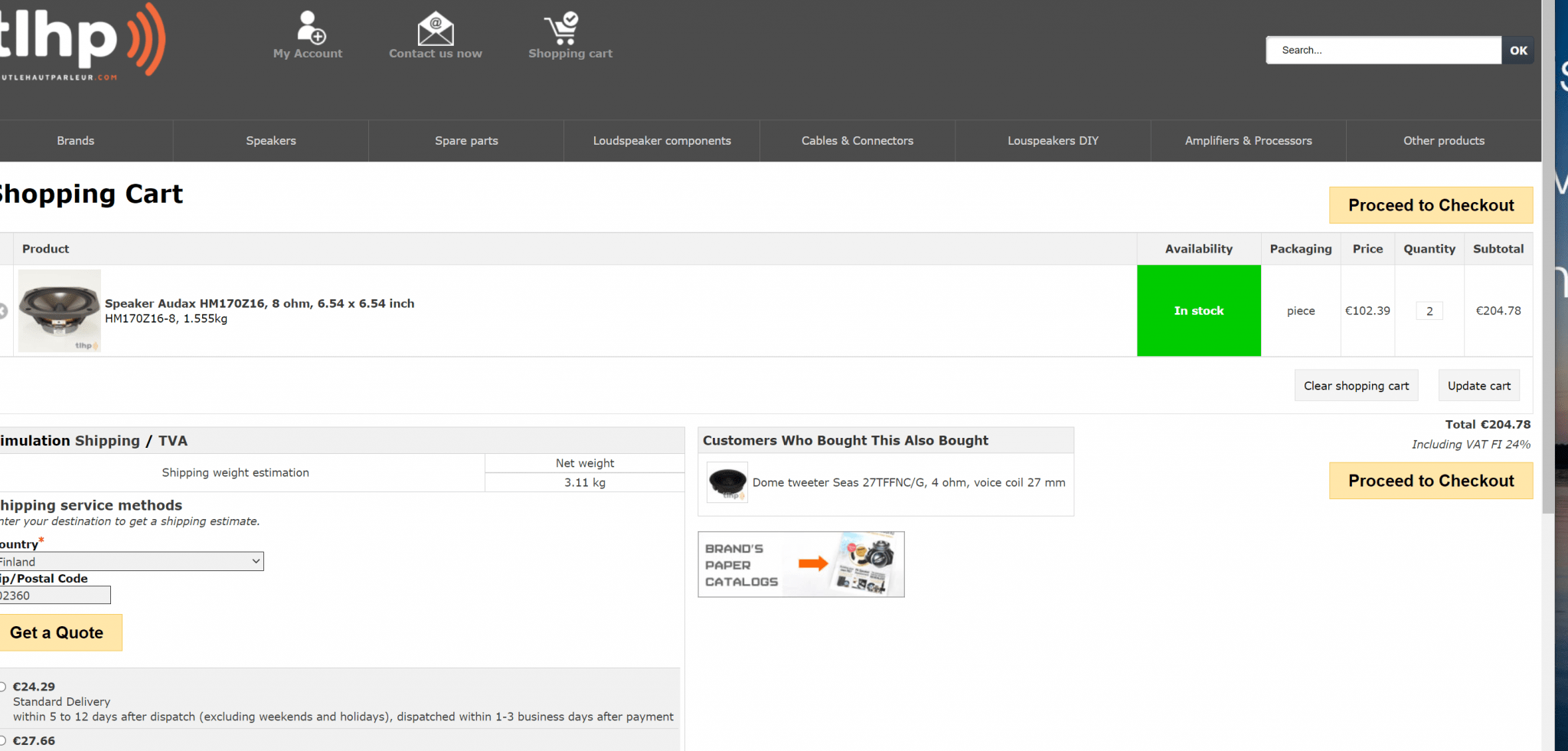The image size is (1568, 751).
Task: Open the Amplifiers & Processors menu
Action: point(1249,141)
